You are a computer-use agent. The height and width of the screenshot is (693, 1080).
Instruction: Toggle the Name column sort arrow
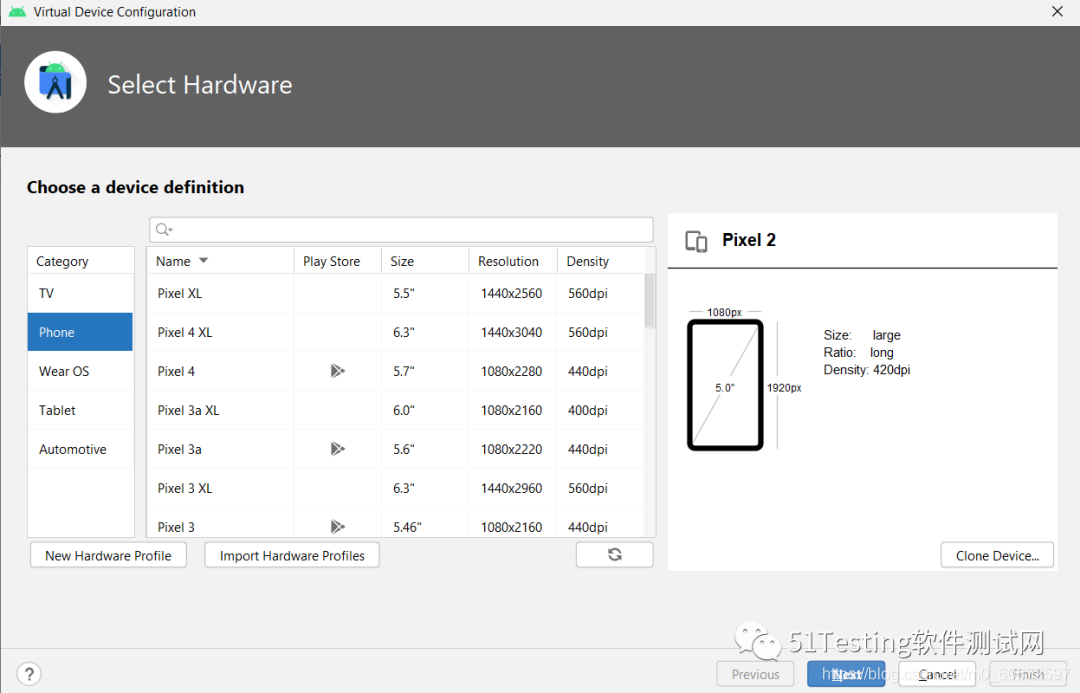tap(203, 260)
